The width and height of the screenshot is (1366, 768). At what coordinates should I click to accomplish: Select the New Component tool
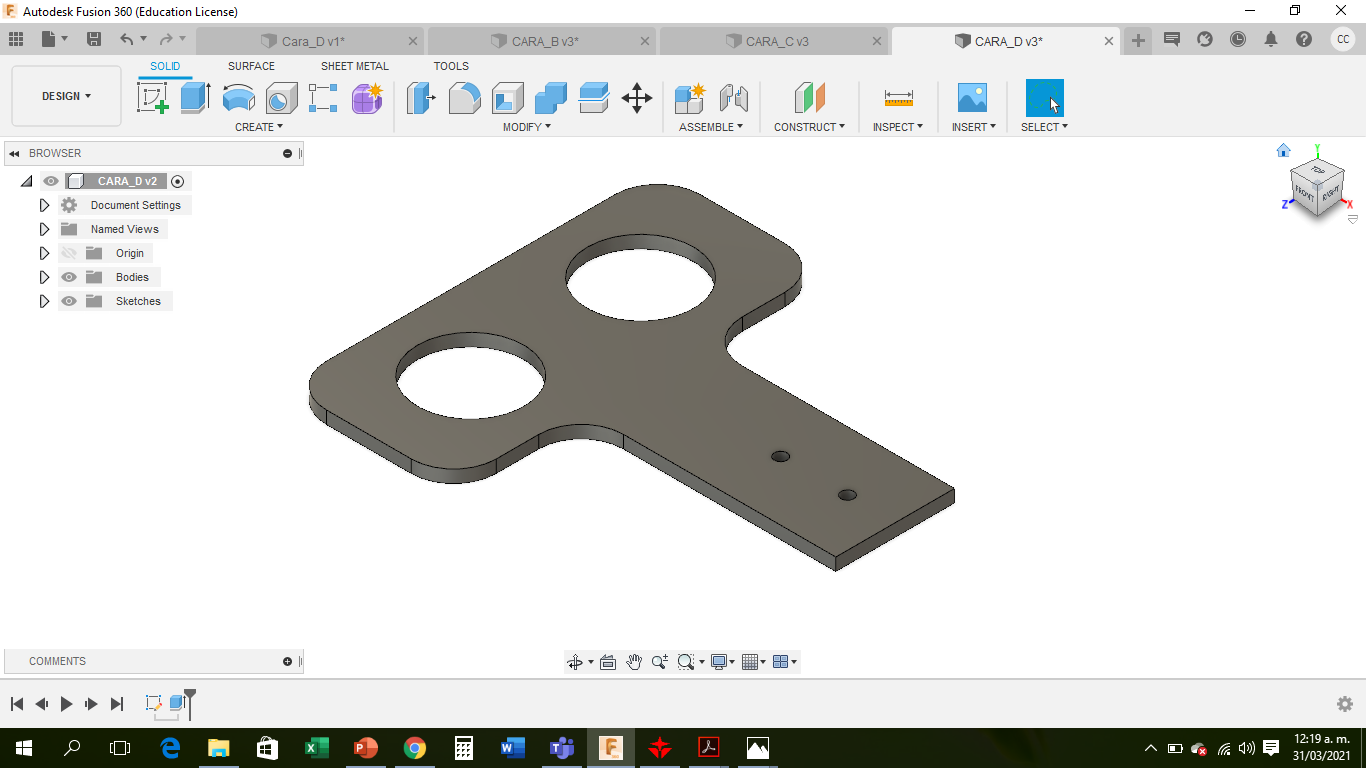click(690, 98)
